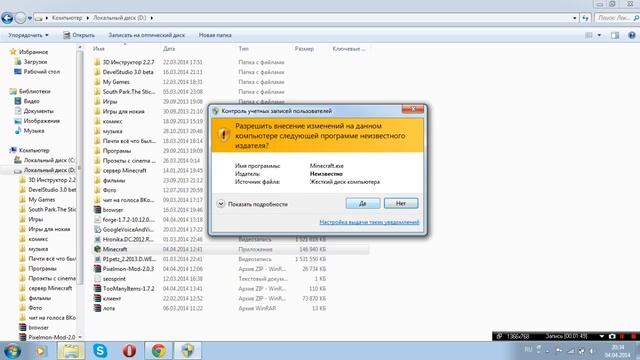Open the Настройка выдачи таких уведомлений link
The image size is (640, 360).
coord(369,222)
